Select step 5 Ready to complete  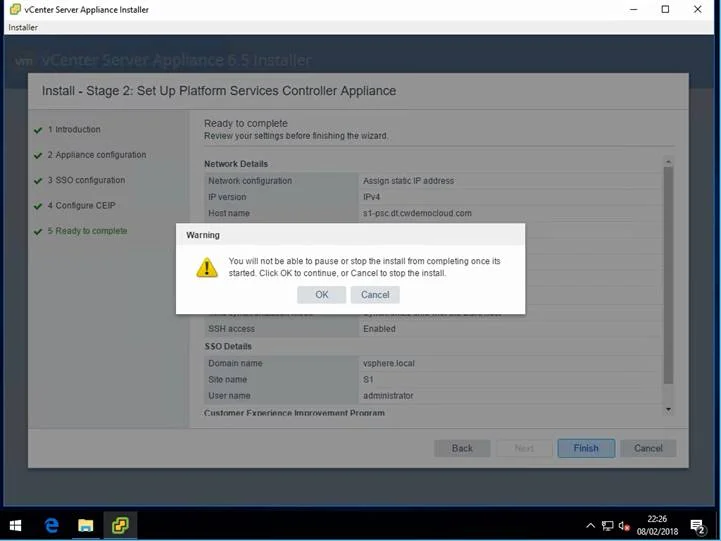[87, 231]
